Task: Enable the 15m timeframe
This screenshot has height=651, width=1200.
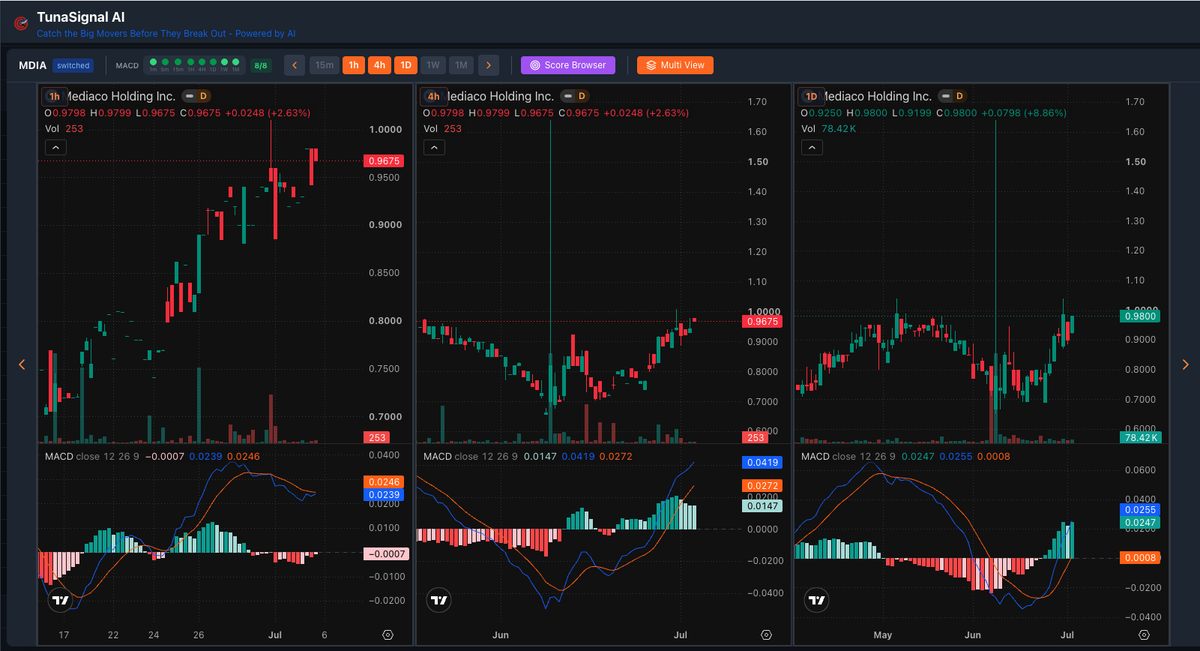Action: [324, 65]
